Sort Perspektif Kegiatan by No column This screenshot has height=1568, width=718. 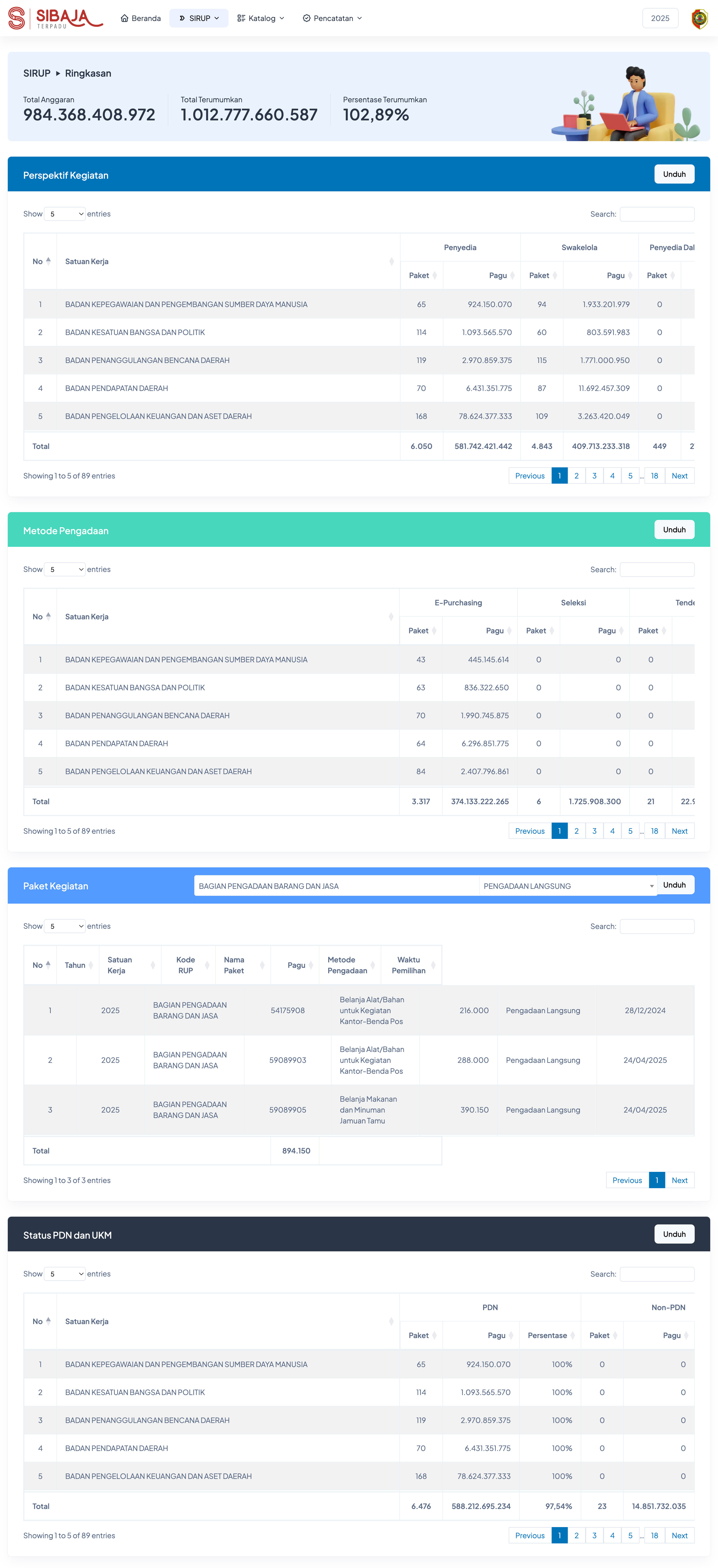coord(40,261)
